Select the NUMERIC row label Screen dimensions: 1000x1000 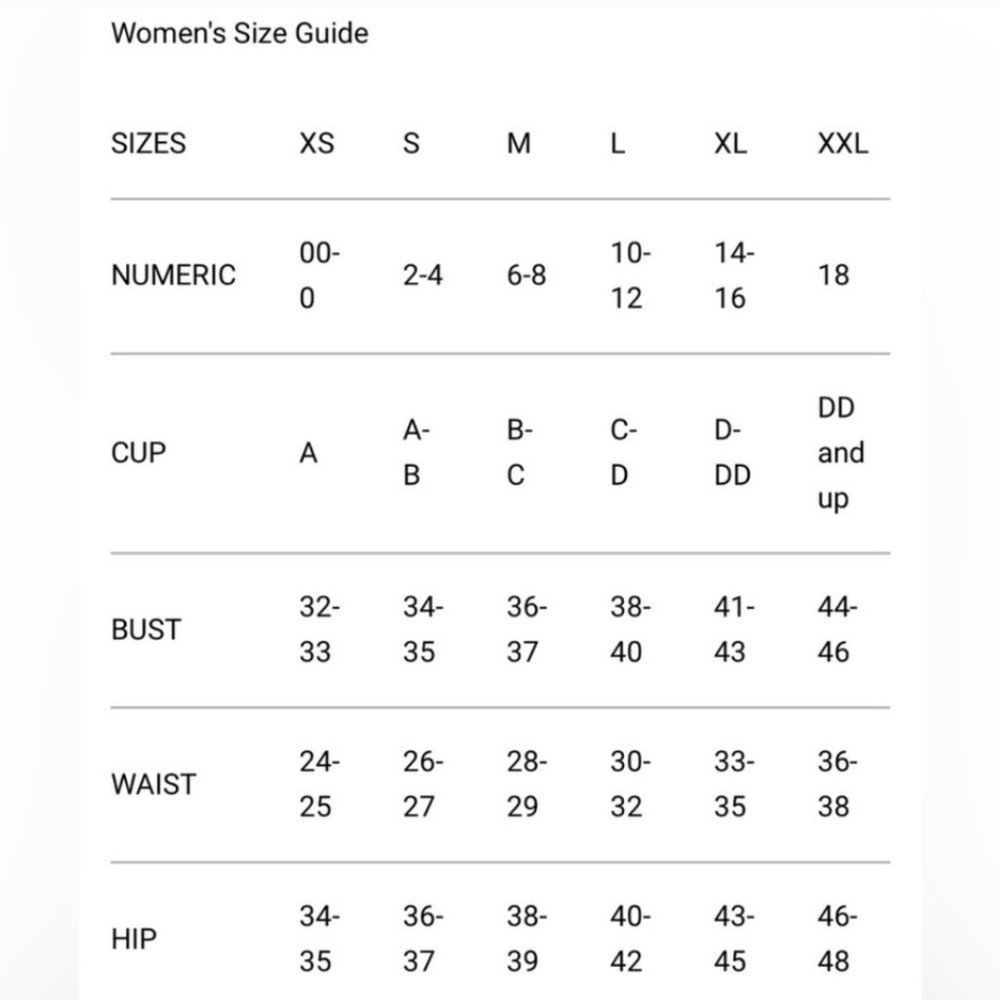point(174,275)
